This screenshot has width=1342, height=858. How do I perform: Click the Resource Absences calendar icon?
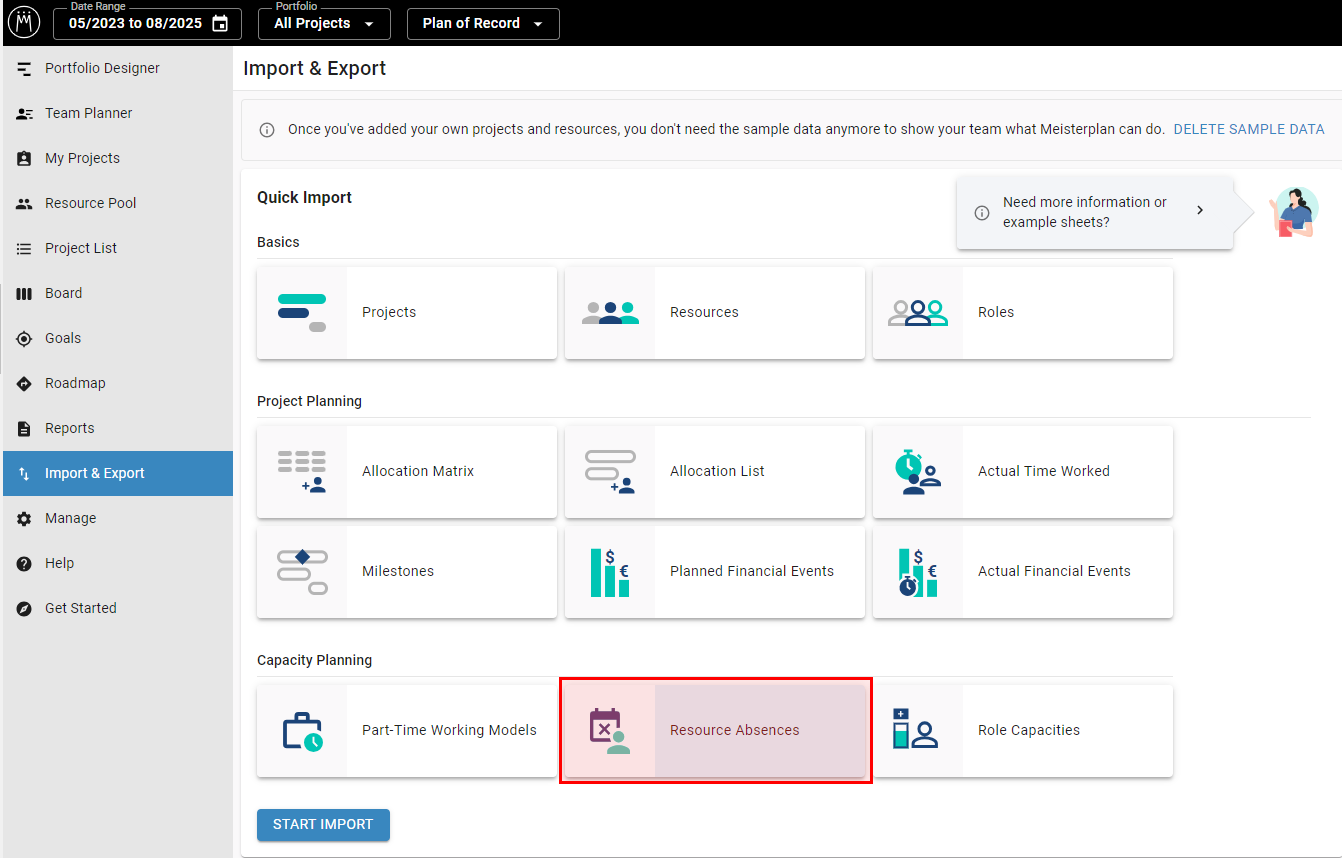[610, 731]
